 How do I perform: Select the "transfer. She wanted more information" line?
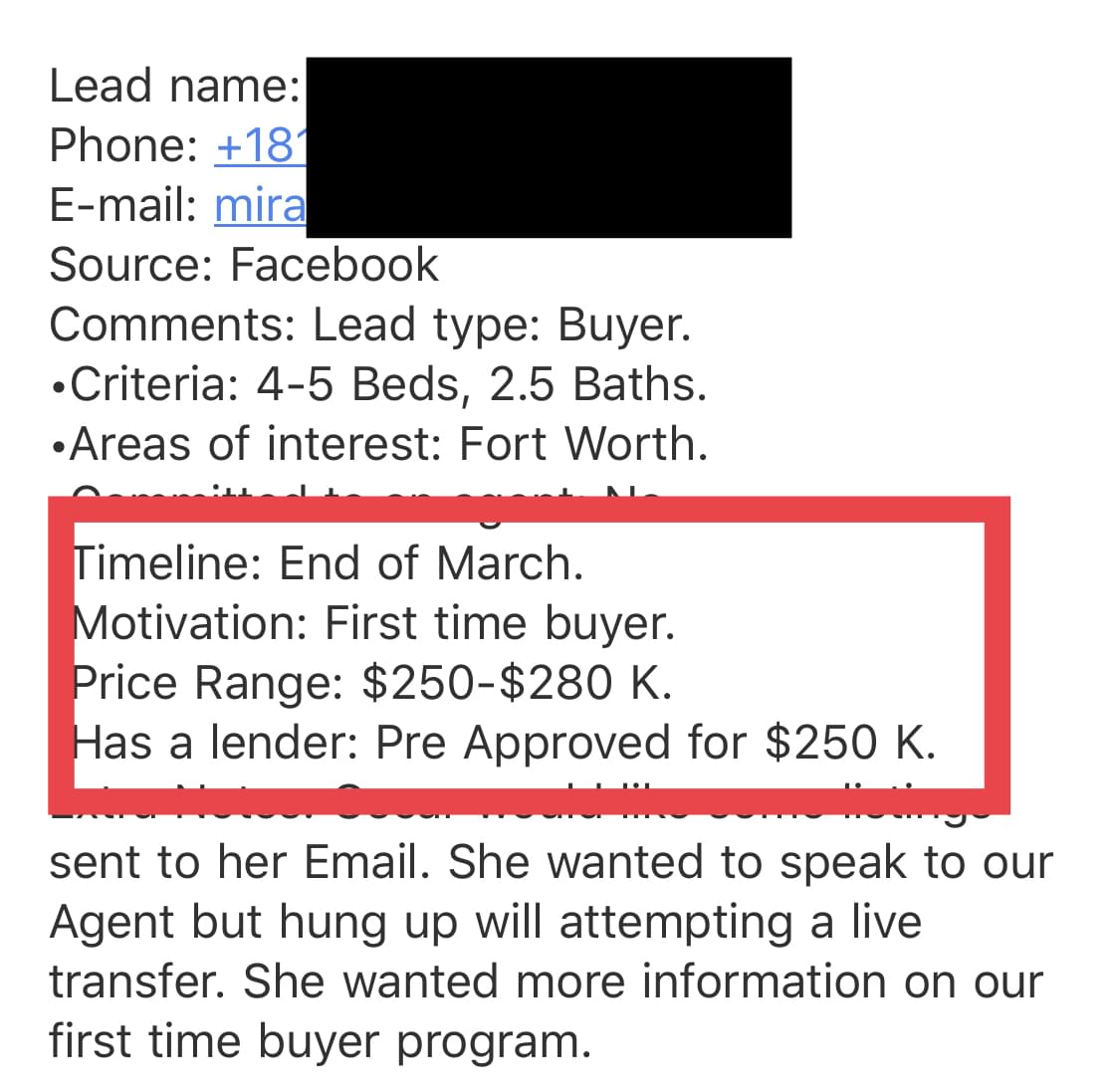point(547,982)
